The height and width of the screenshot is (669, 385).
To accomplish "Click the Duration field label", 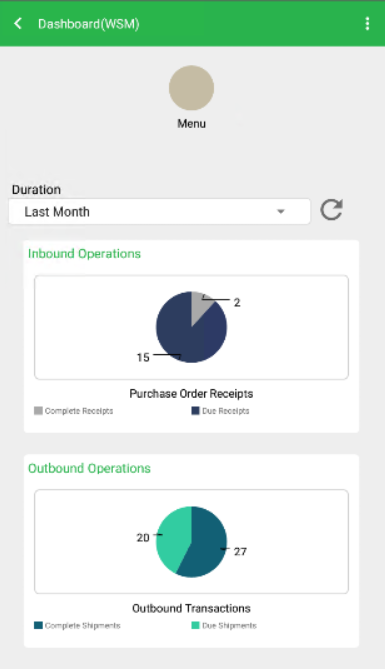I will pyautogui.click(x=36, y=189).
